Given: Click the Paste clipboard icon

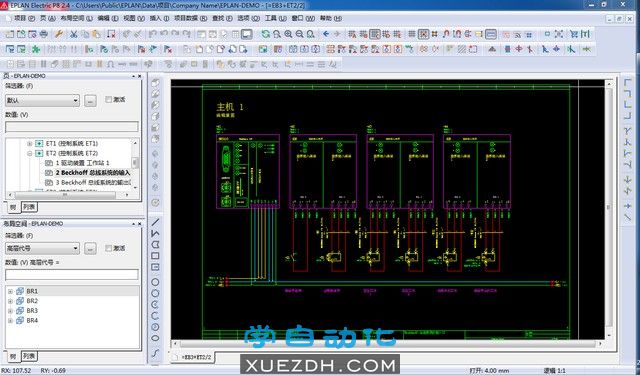Looking at the screenshot, I should pyautogui.click(x=96, y=34).
